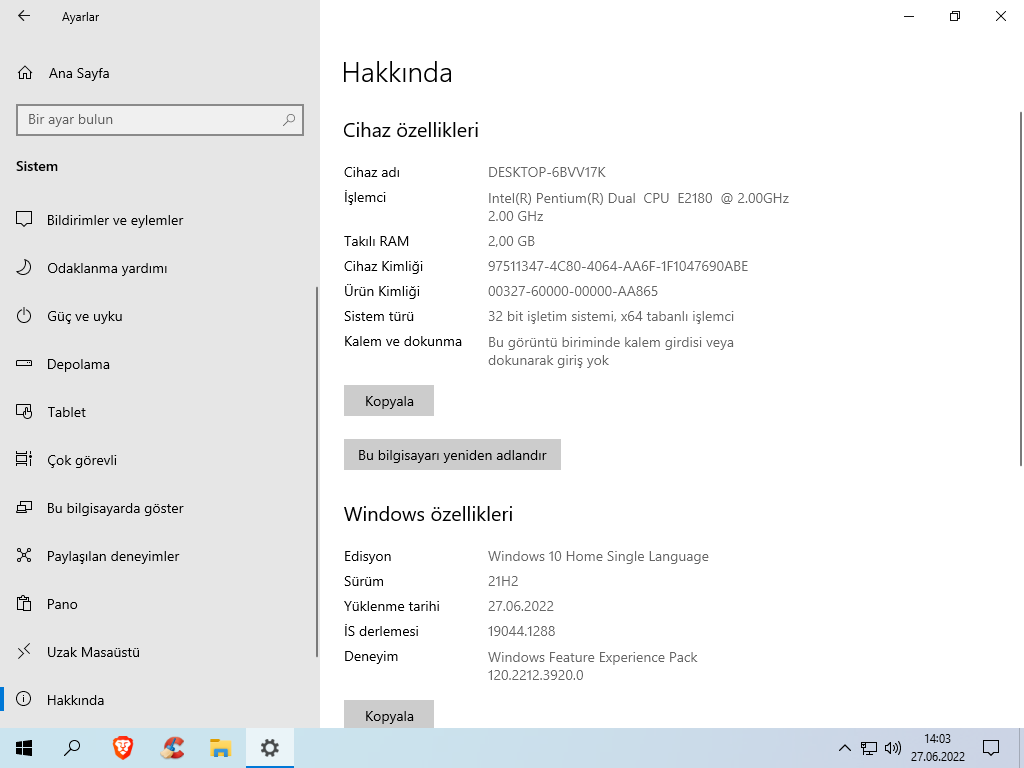Select Odaklanma yardımı moon icon
1024x768 pixels.
coord(24,268)
